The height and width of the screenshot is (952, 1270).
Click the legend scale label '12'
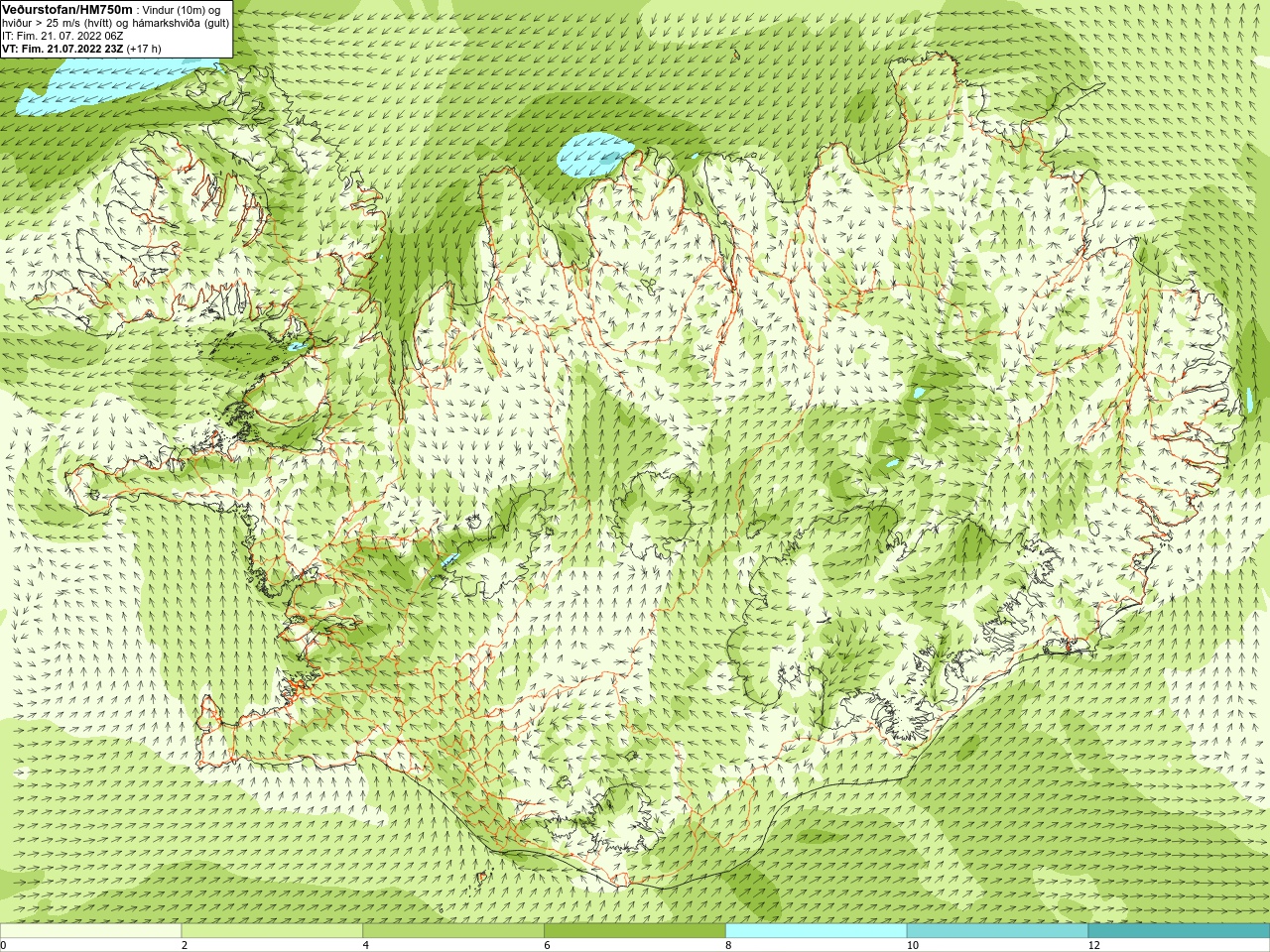(1093, 945)
